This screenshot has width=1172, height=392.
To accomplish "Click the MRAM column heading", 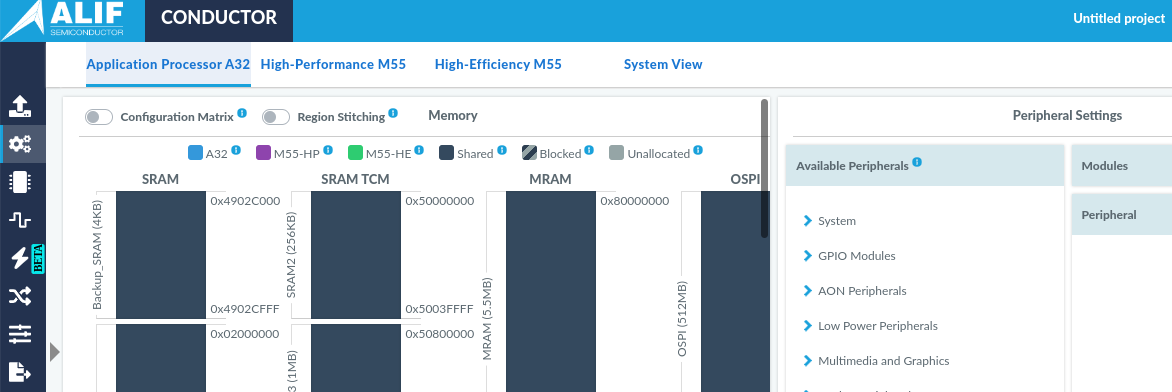I will pyautogui.click(x=550, y=179).
